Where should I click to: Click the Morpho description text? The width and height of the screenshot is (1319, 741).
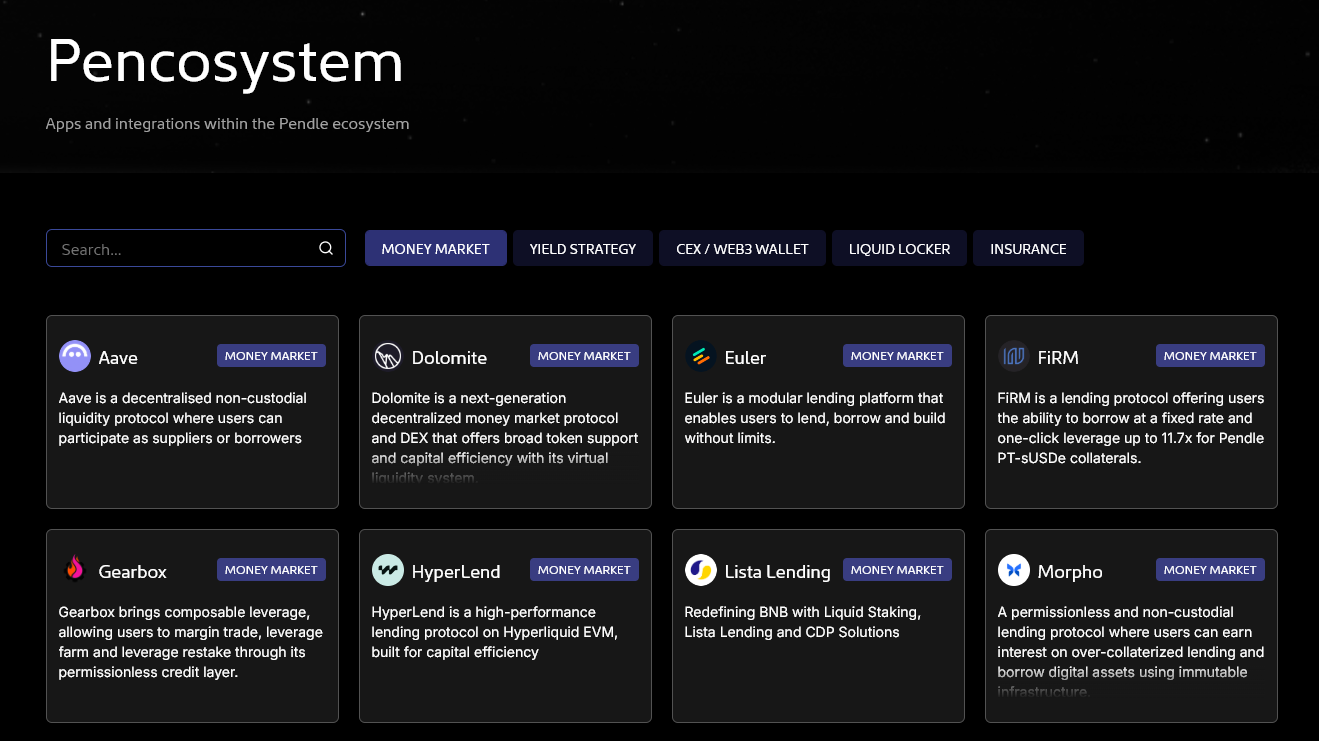(1131, 652)
